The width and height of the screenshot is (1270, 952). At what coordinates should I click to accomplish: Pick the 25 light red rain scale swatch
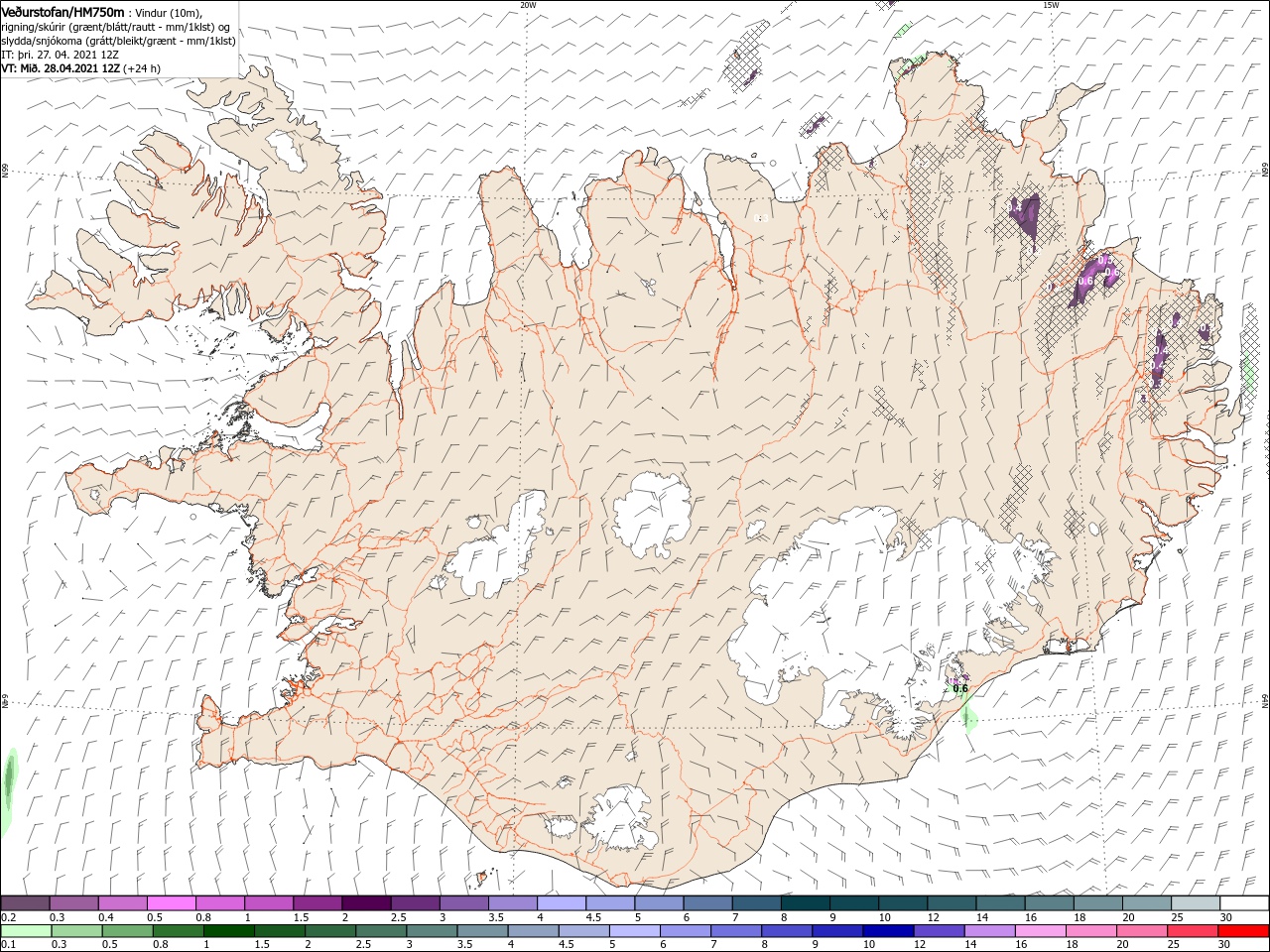1192,931
